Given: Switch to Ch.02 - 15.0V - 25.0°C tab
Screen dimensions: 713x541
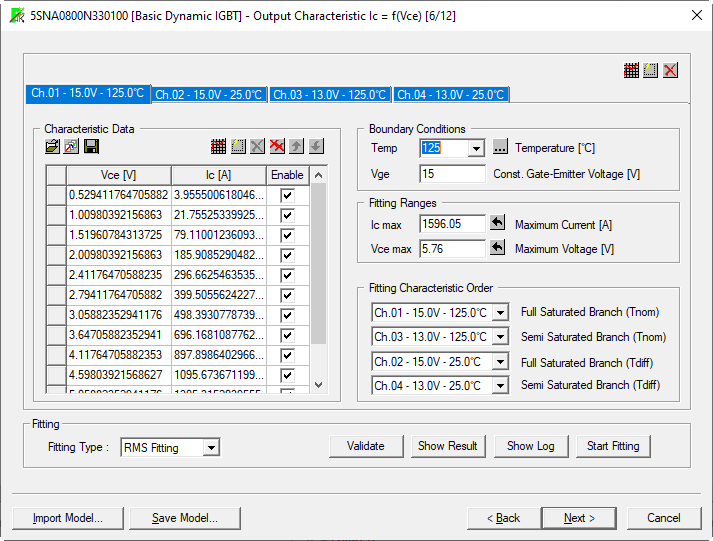Looking at the screenshot, I should tap(210, 95).
